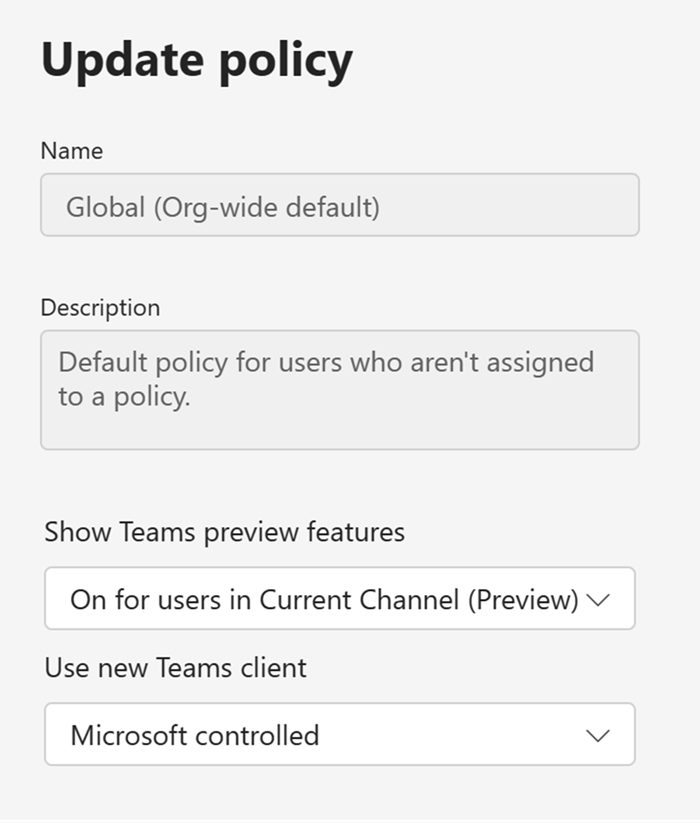The image size is (700, 823).
Task: Expand the preview features options list arrow
Action: tap(598, 600)
